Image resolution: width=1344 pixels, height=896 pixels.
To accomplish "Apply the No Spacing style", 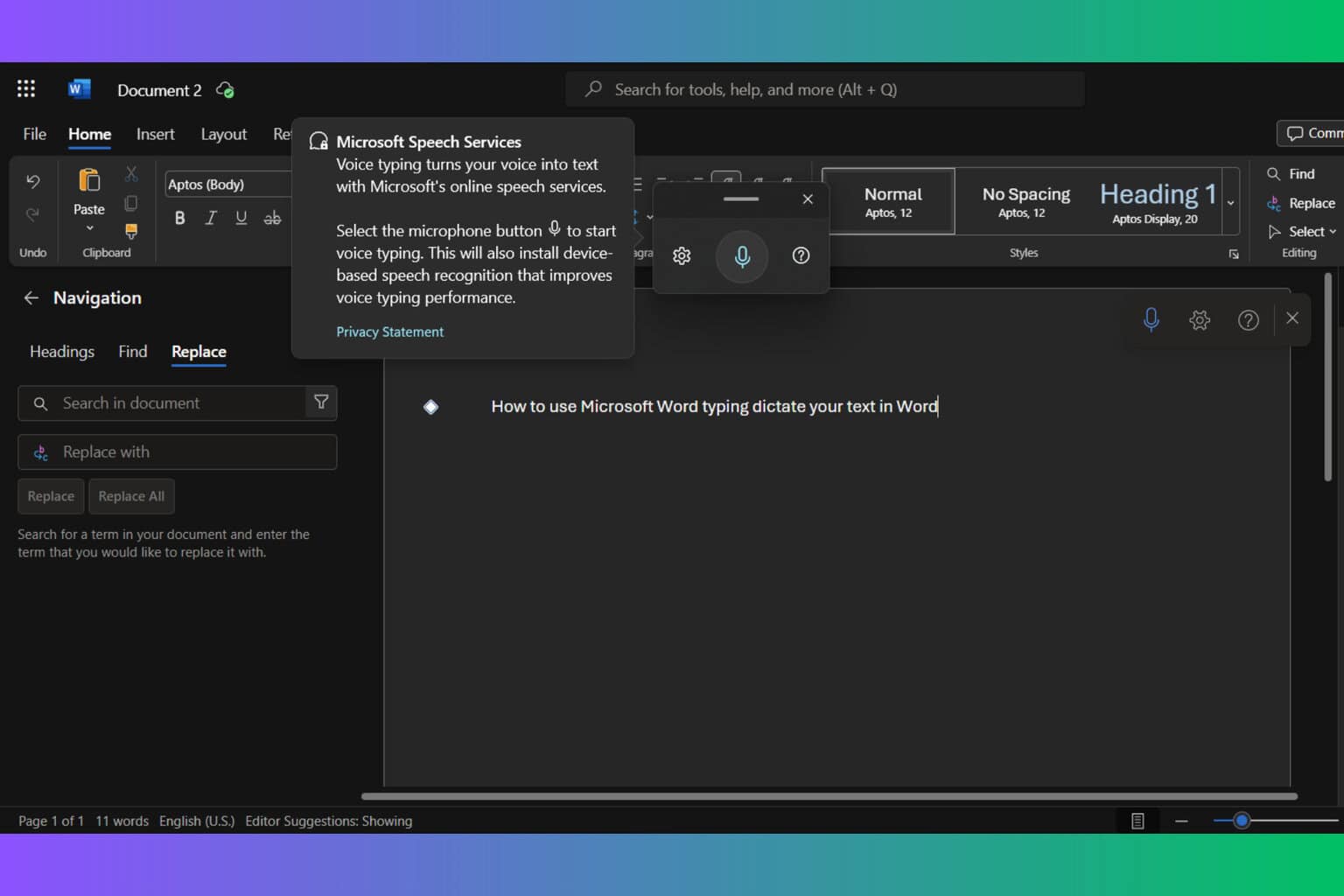I will (1025, 201).
